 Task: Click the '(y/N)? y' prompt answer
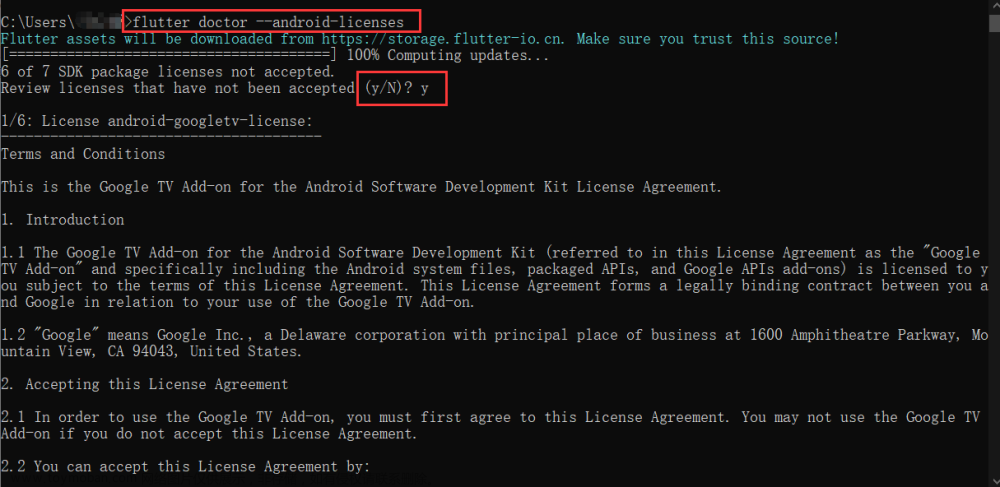[397, 88]
